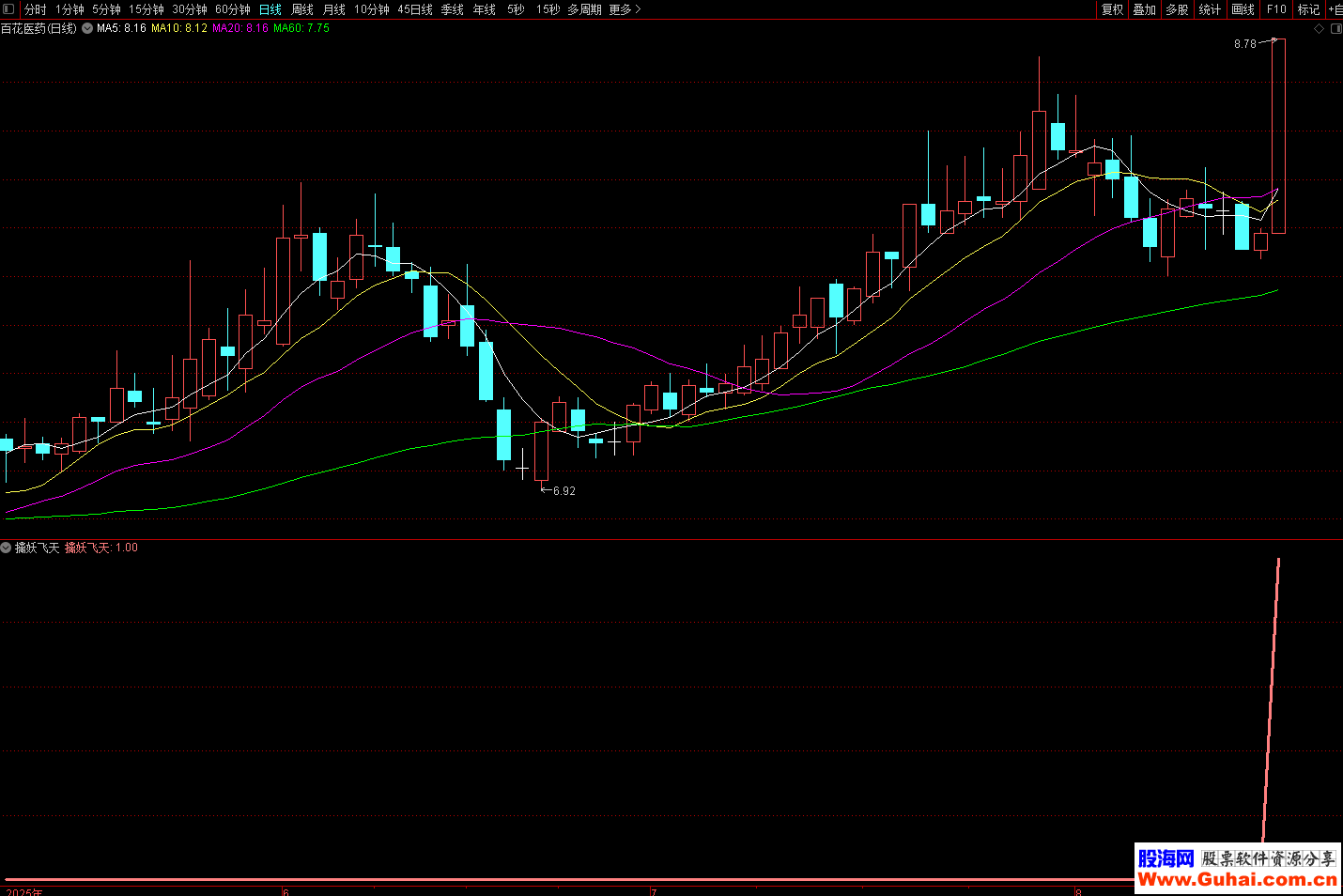Viewport: 1343px width, 896px height.
Task: Click the 复权 adjustment button
Action: [x=1113, y=9]
